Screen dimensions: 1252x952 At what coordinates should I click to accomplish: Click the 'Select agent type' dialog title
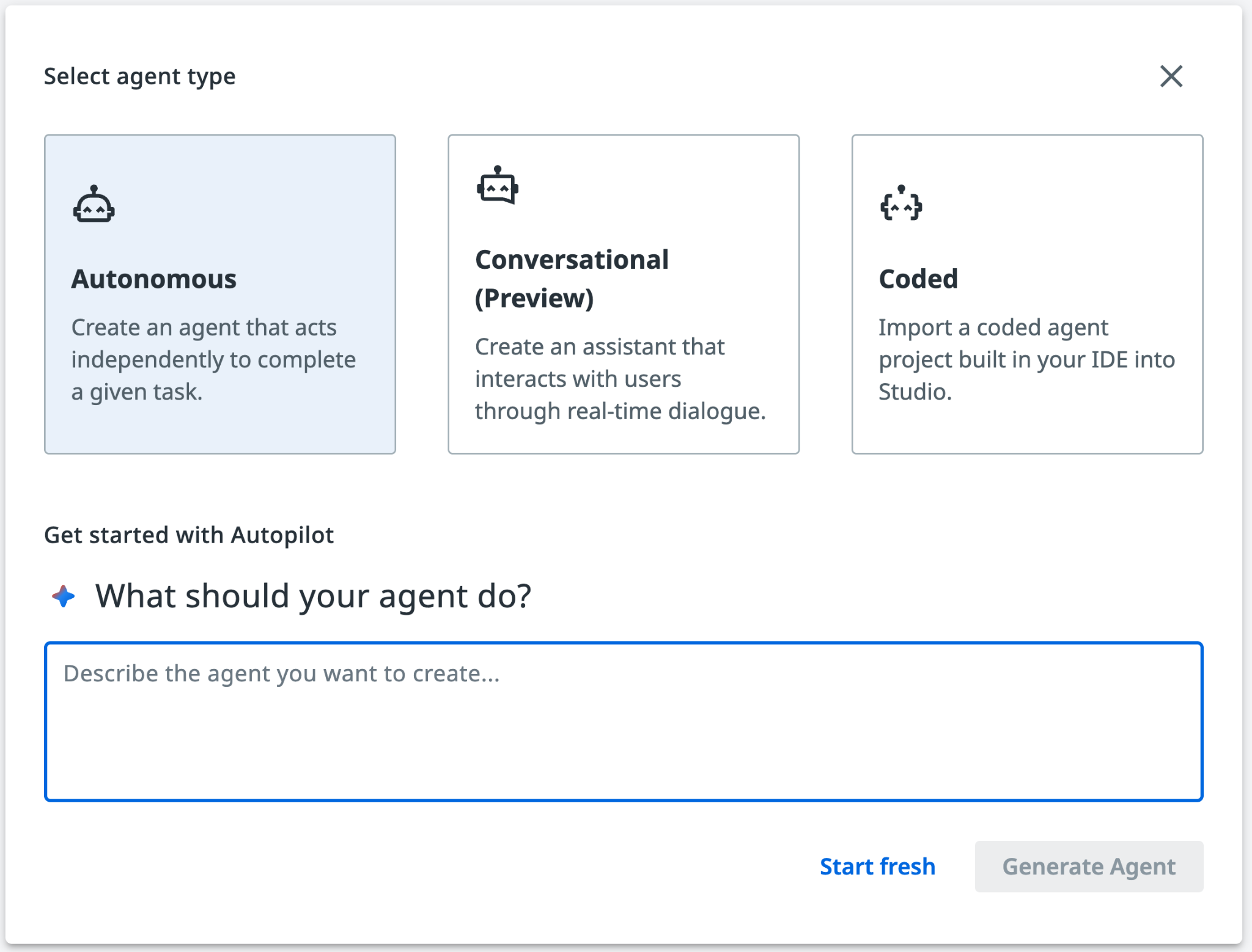click(x=140, y=77)
